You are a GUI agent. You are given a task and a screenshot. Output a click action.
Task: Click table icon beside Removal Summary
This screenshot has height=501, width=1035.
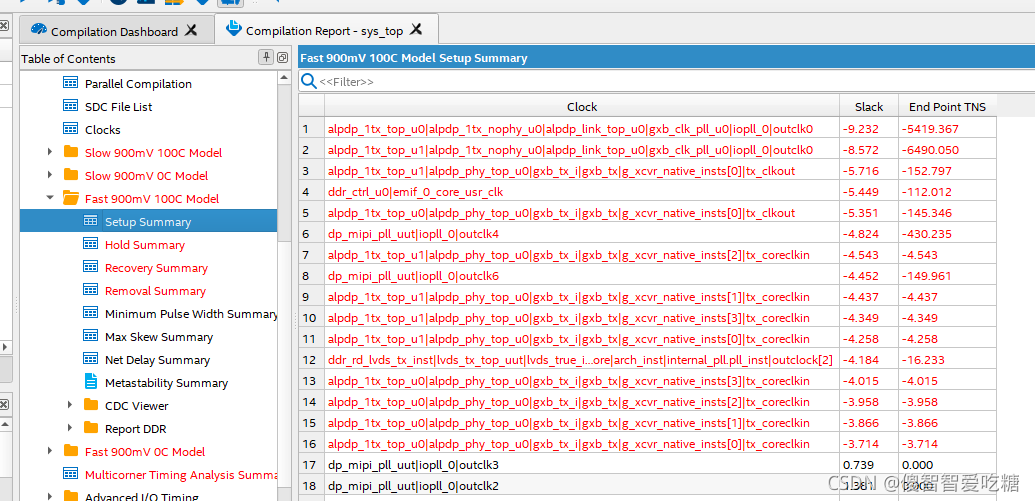pyautogui.click(x=91, y=290)
